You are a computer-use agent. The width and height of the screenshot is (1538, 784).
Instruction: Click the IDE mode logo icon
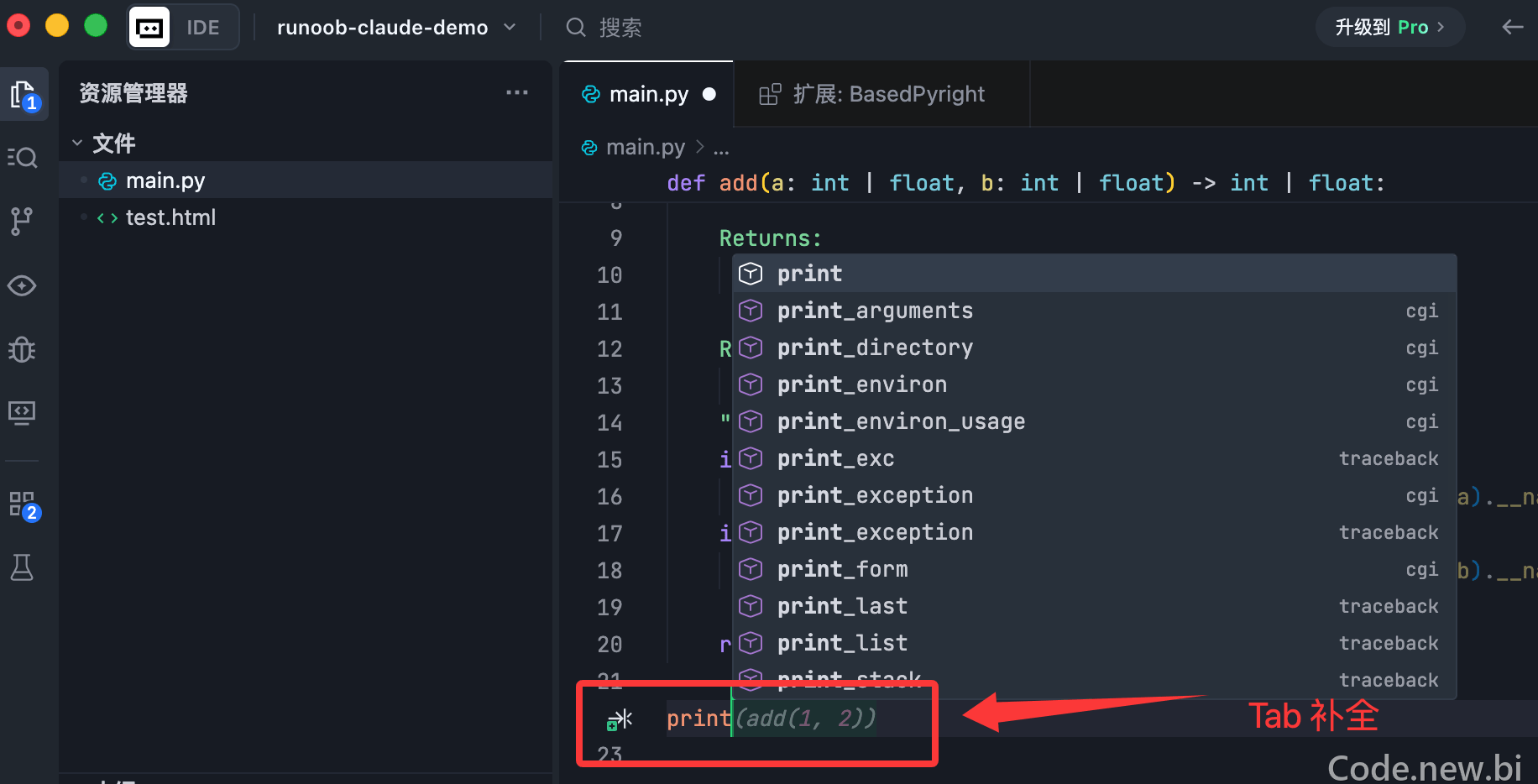149,28
